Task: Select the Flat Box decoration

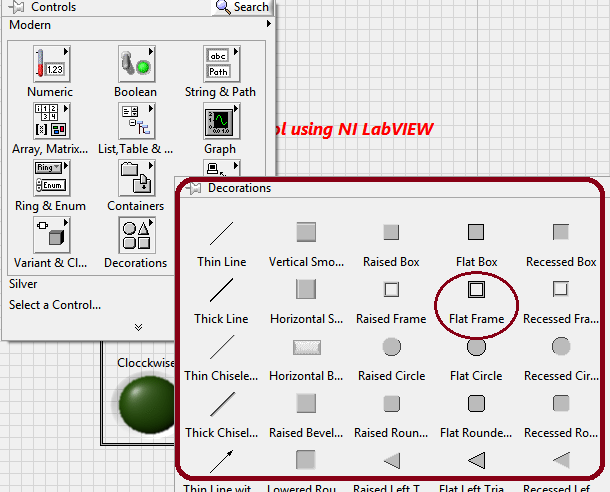Action: coord(476,232)
